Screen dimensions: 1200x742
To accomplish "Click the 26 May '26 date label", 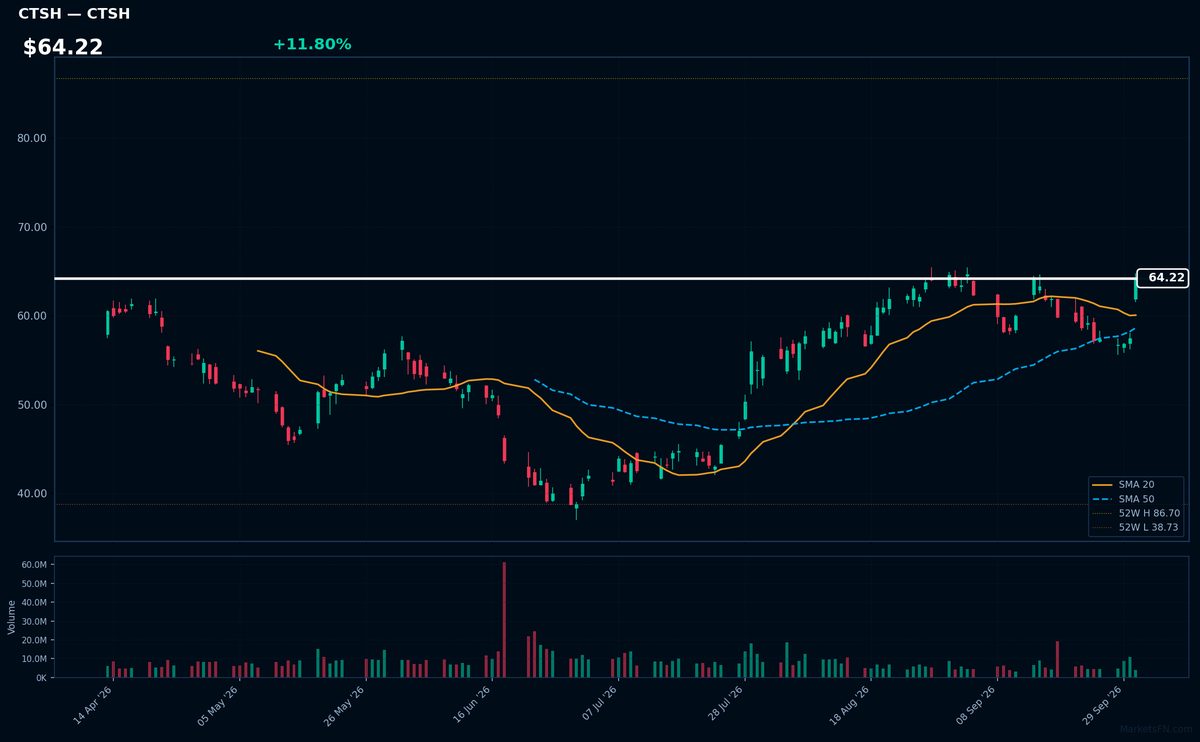I will point(345,705).
